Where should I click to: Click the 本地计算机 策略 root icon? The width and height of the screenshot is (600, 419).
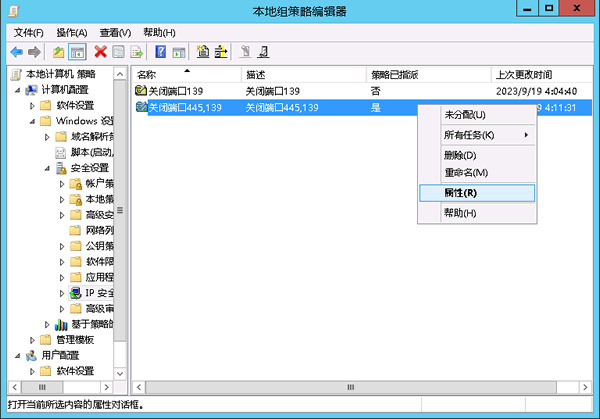click(16, 74)
